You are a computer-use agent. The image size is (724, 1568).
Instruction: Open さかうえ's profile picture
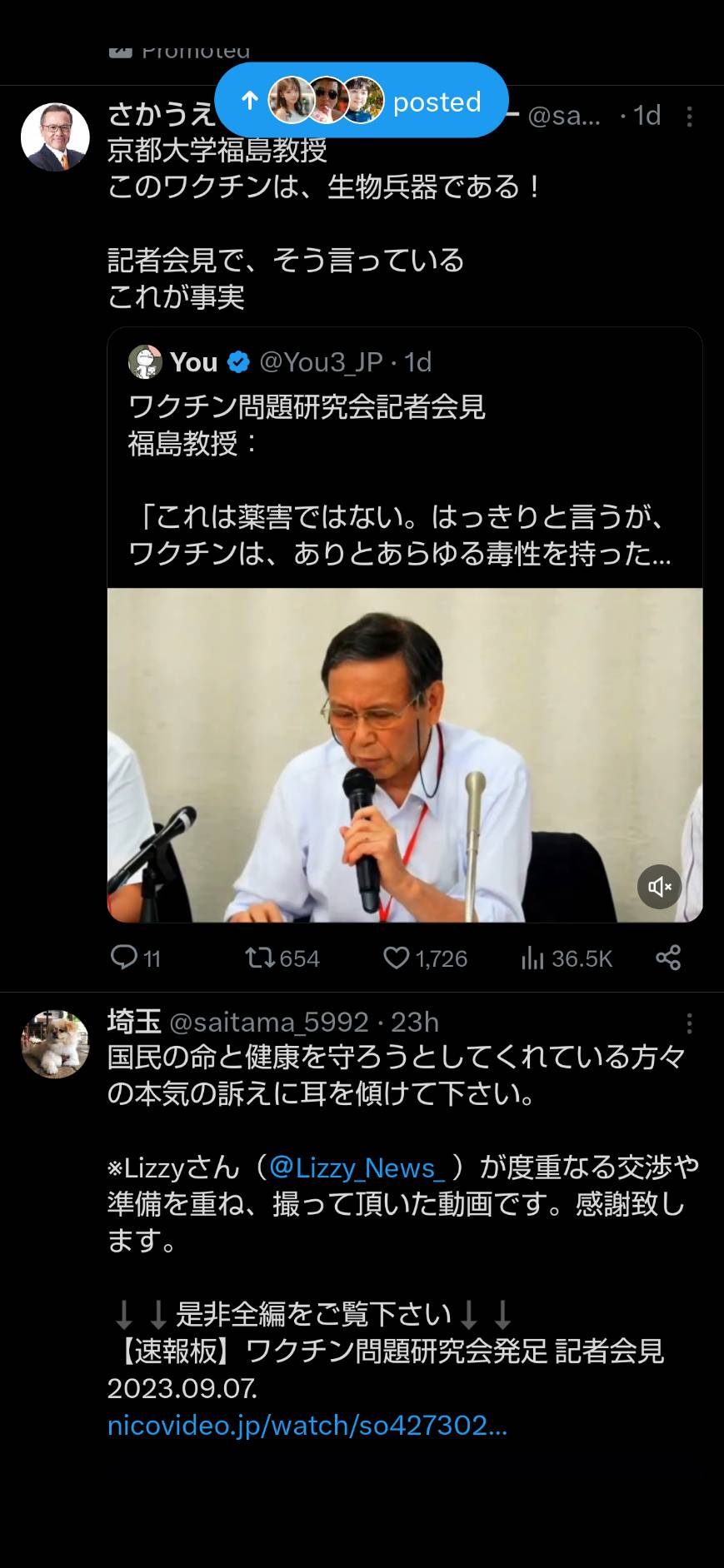[55, 137]
